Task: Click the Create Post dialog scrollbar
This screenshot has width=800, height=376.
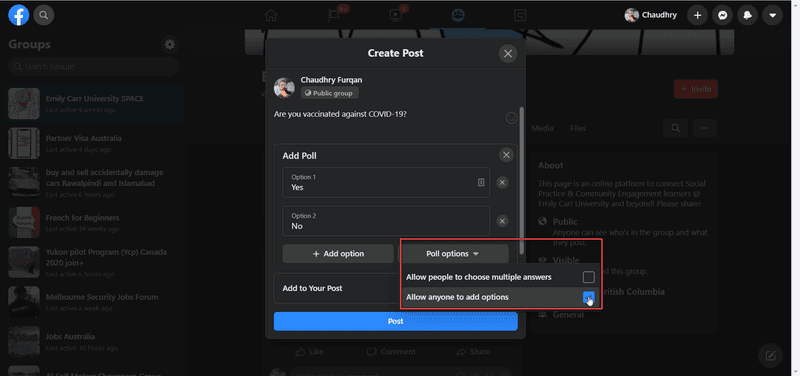Action: (521, 181)
